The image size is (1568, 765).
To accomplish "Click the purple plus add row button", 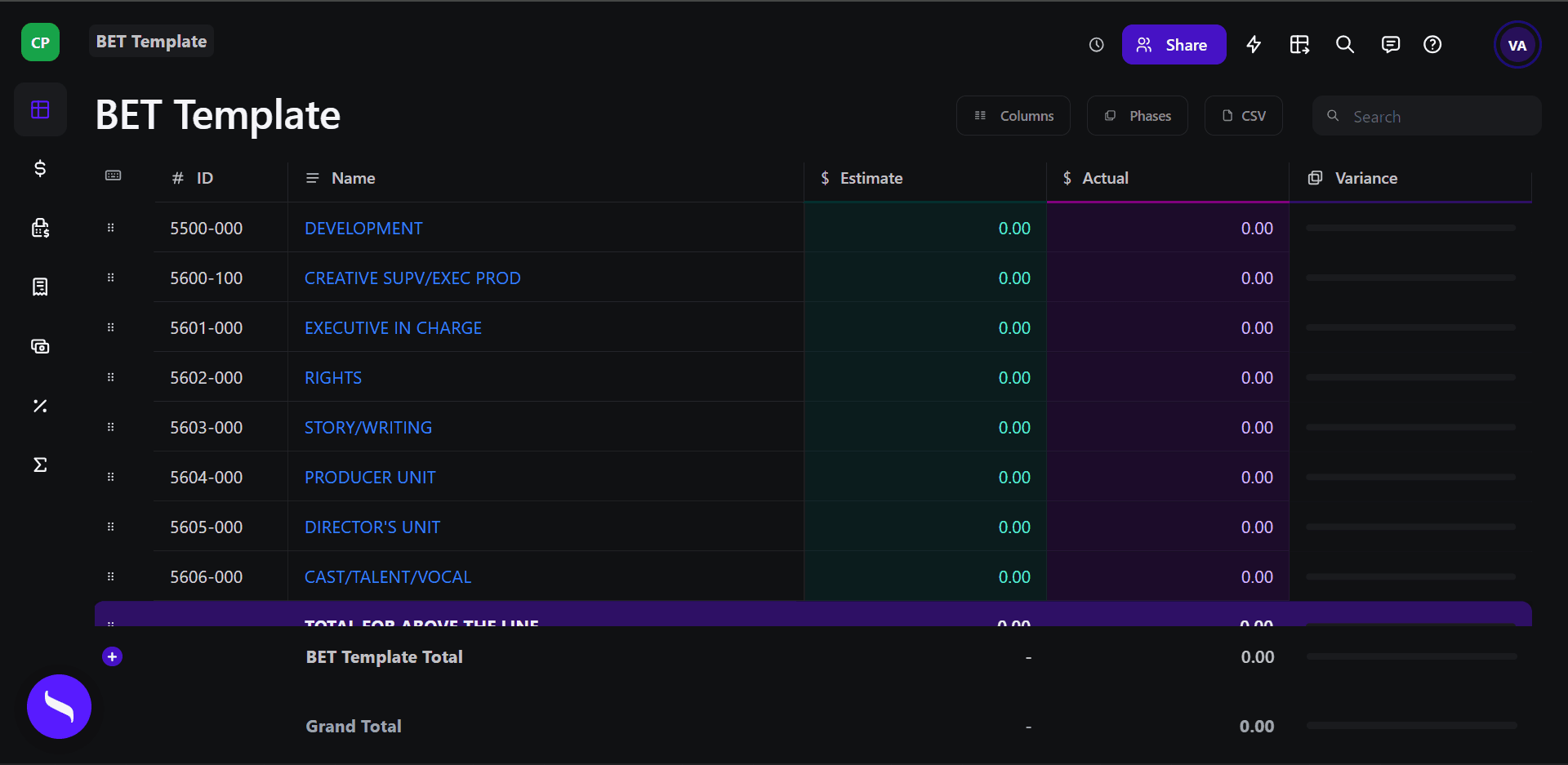I will click(x=113, y=656).
